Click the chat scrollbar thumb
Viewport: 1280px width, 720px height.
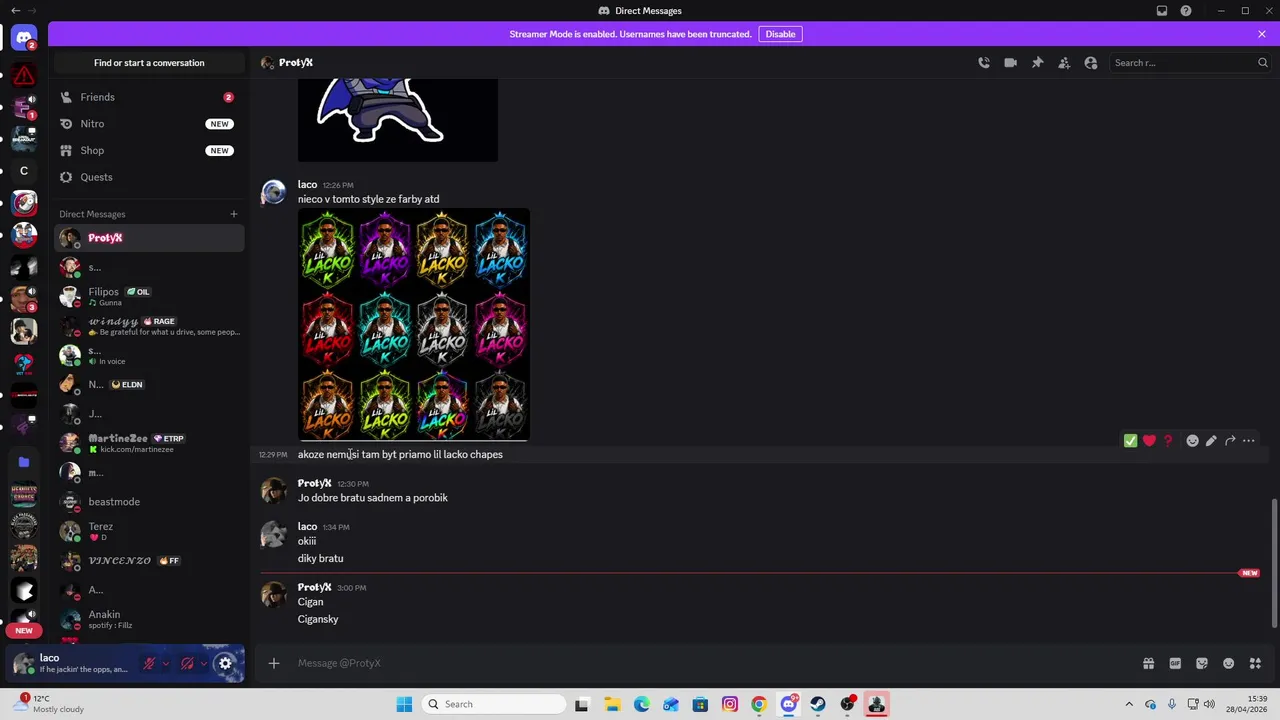[x=1274, y=563]
